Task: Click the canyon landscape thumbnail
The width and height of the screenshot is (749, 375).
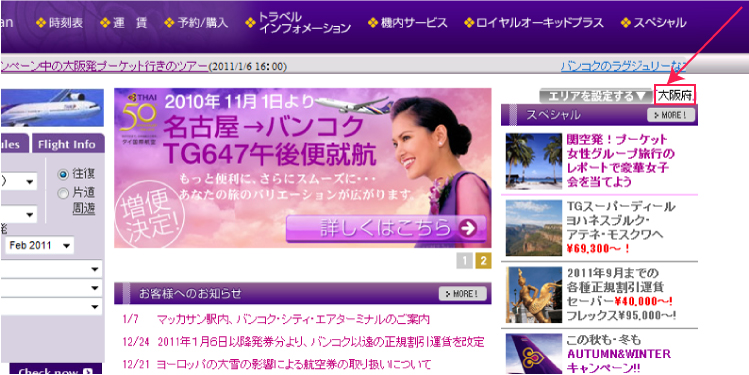Action: (534, 228)
